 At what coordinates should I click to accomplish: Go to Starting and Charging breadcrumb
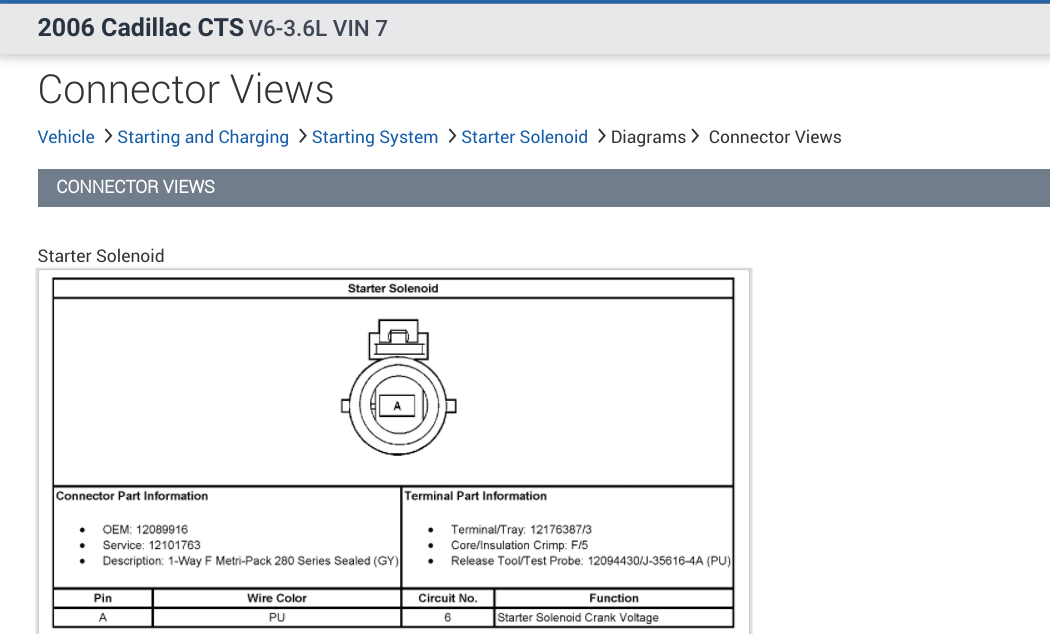[x=203, y=137]
